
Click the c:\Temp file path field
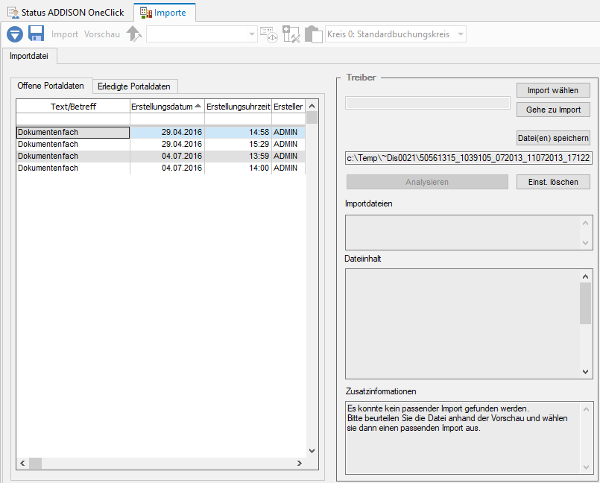tap(469, 158)
